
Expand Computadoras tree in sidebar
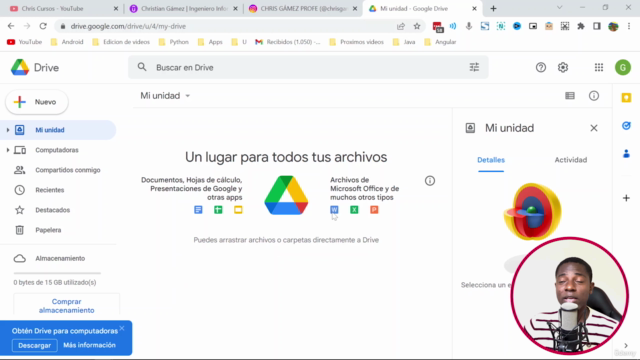pyautogui.click(x=8, y=150)
